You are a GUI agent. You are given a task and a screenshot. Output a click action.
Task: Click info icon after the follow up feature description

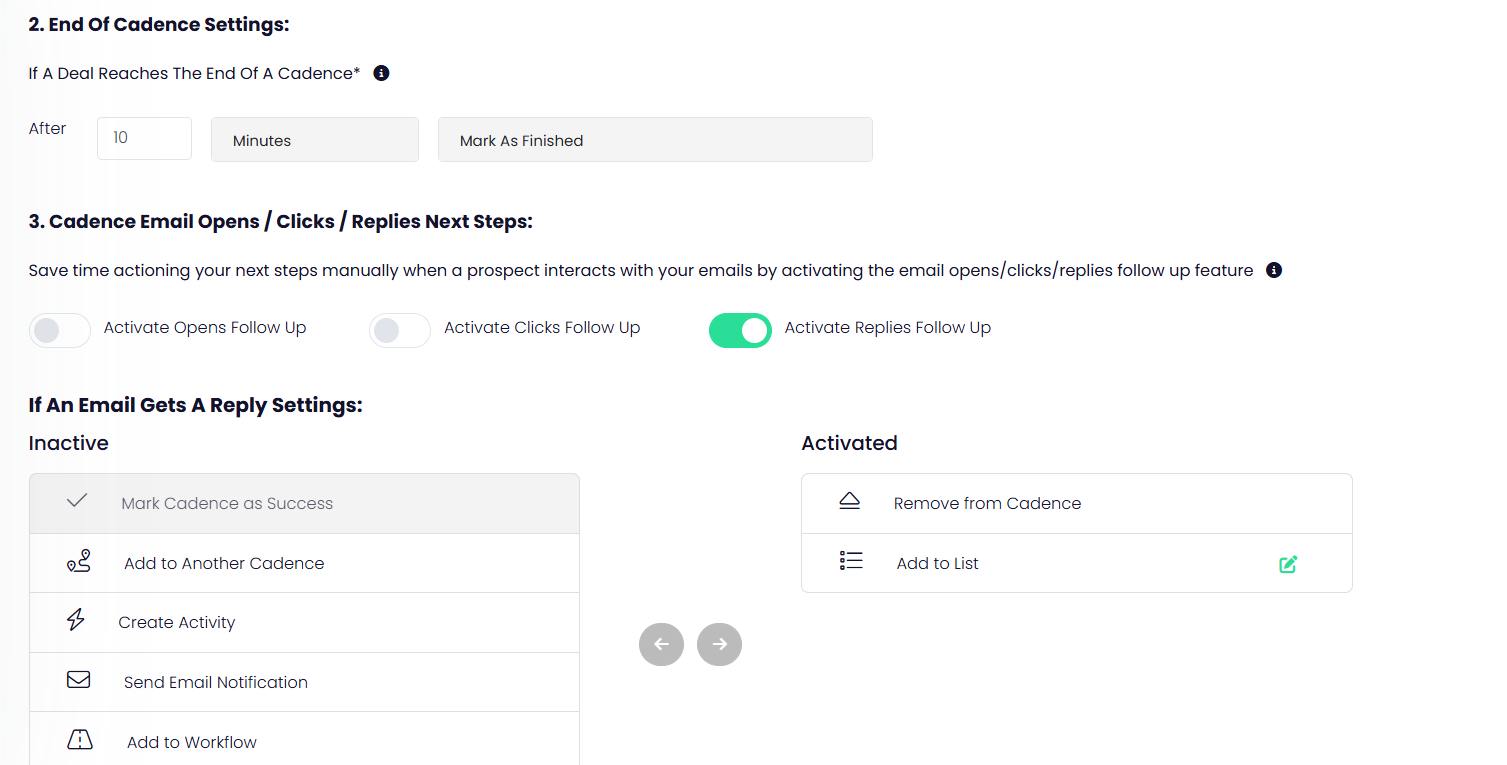(x=1273, y=270)
